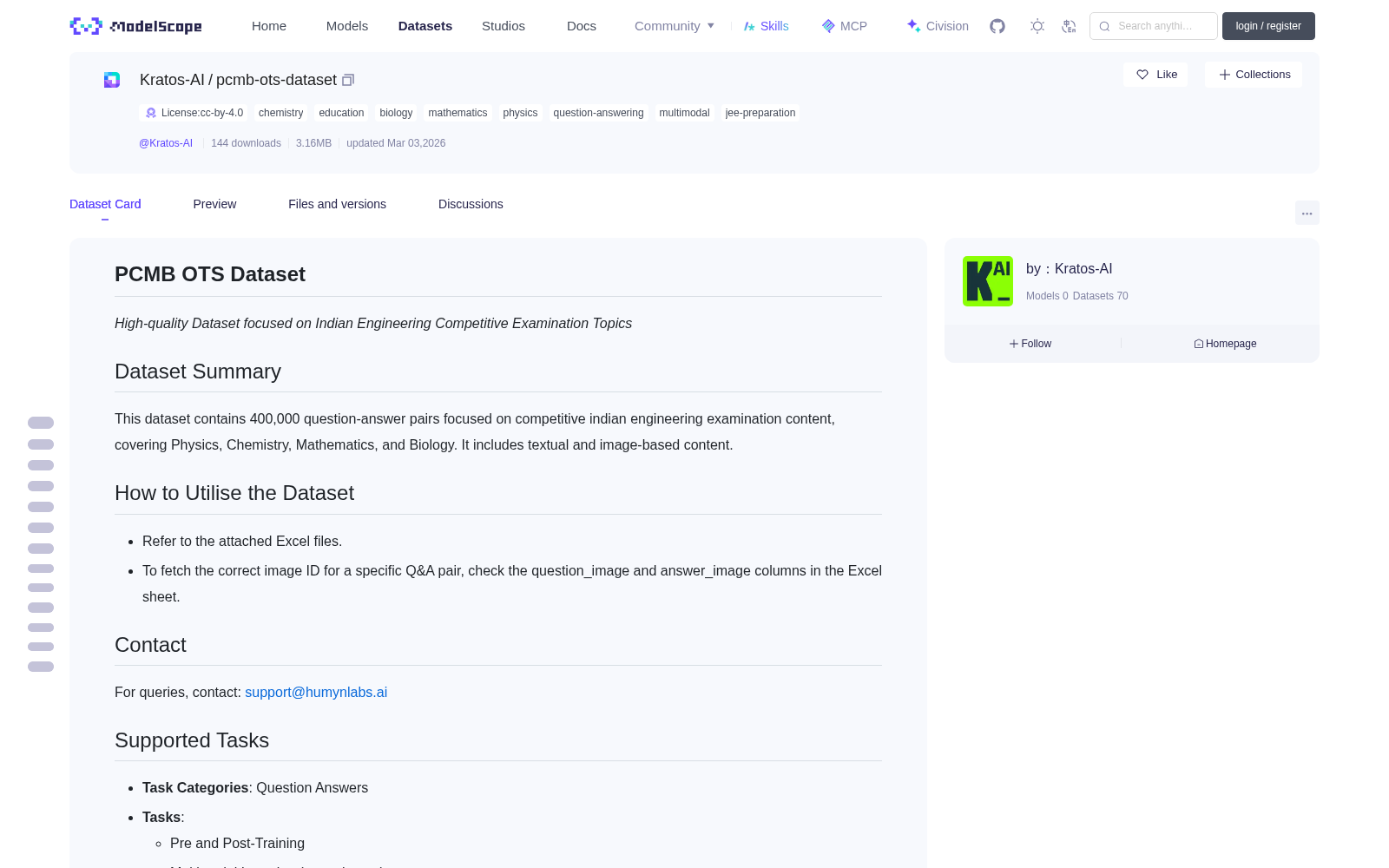This screenshot has height=868, width=1389.
Task: Switch to Files and versions tab
Action: coord(337,204)
